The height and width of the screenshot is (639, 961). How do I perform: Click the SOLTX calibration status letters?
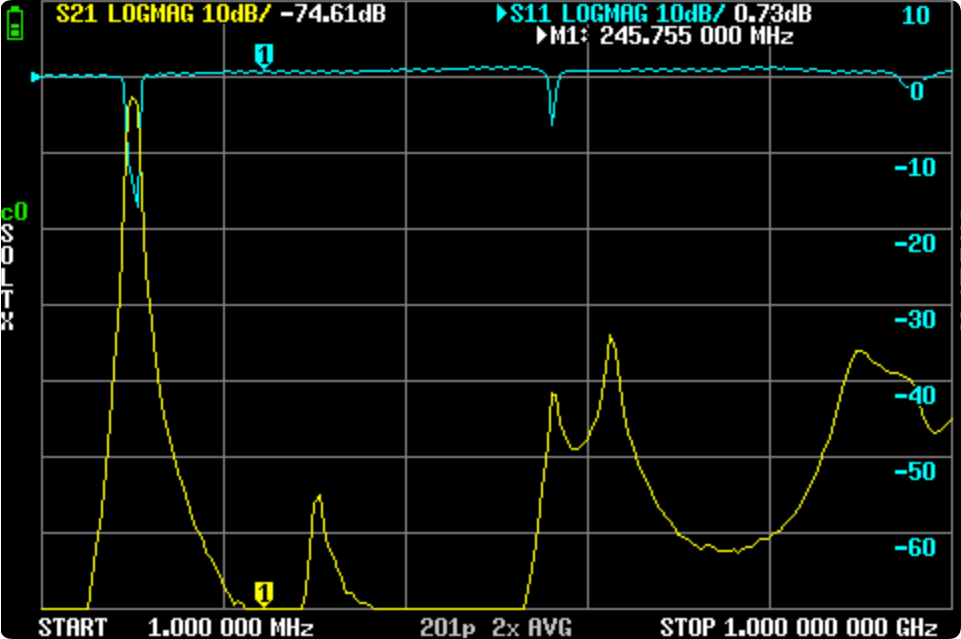coord(7,277)
